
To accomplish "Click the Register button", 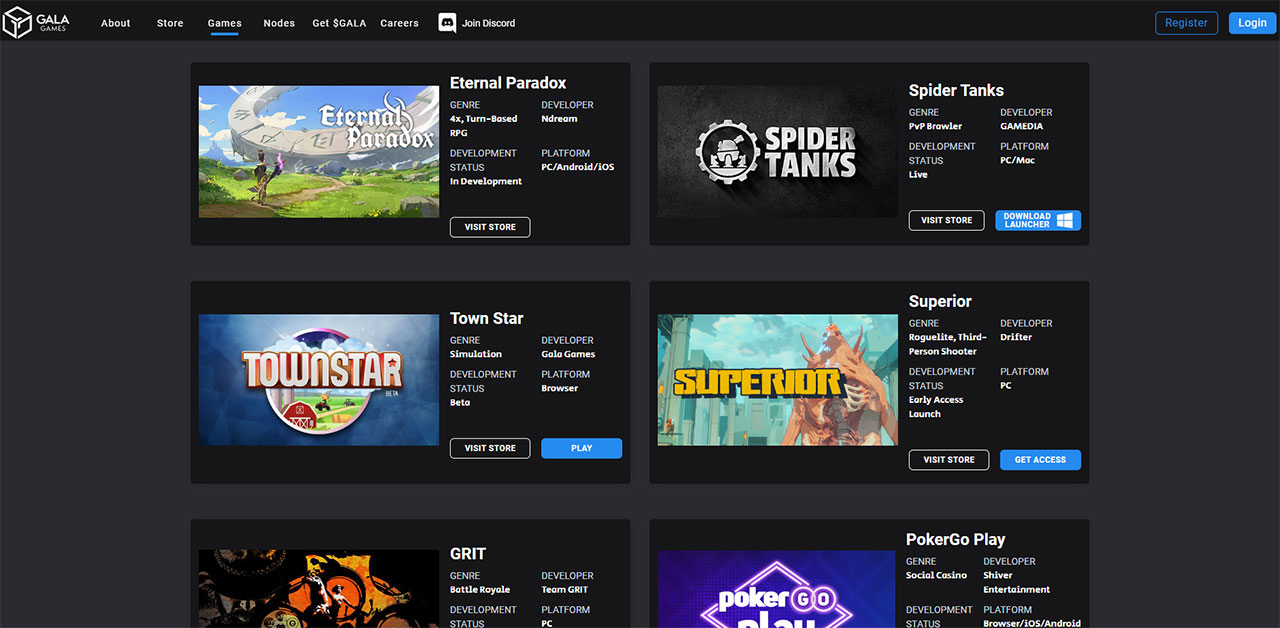I will [x=1186, y=23].
